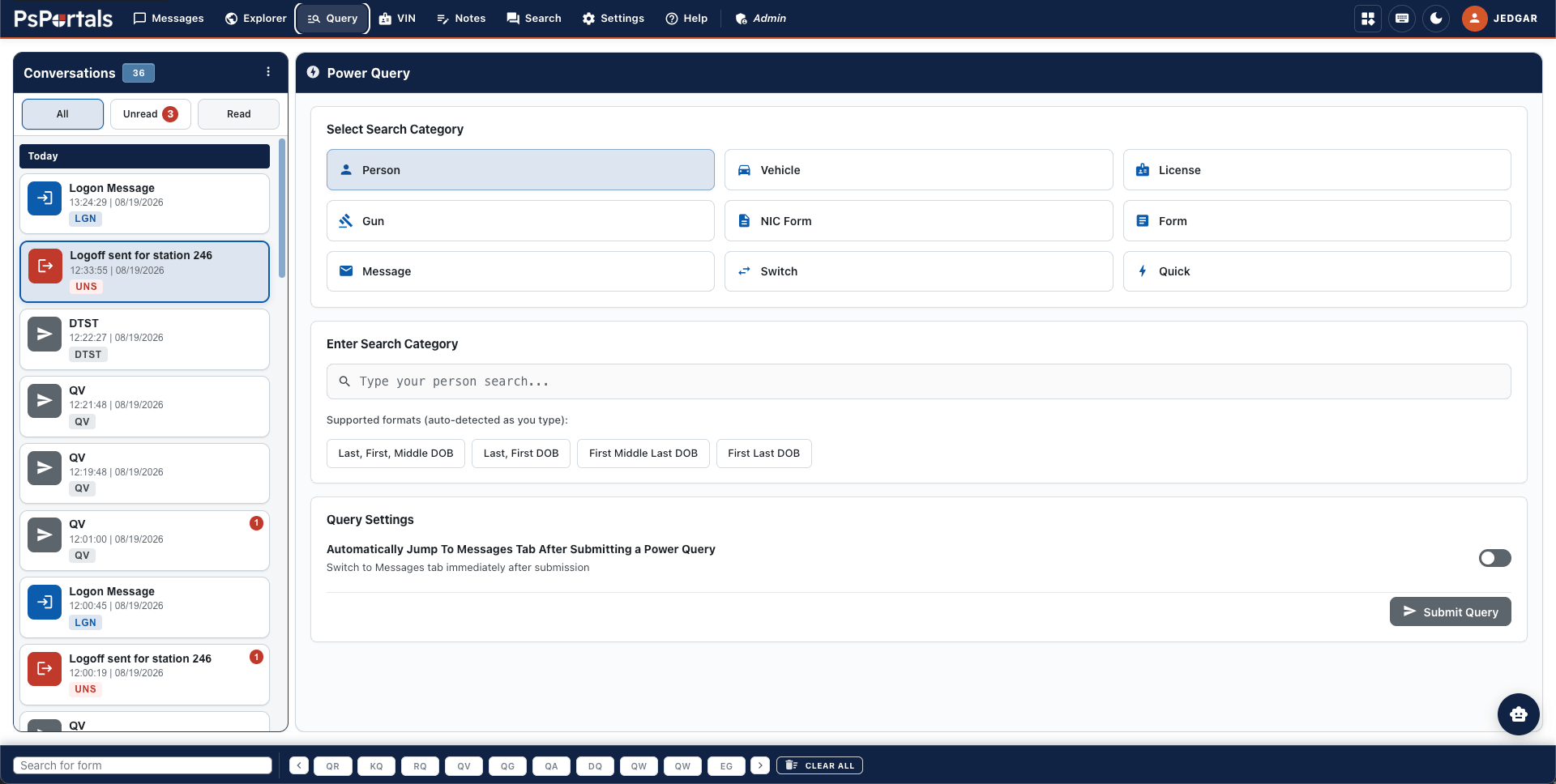Click the KQ form shortcut

[377, 766]
